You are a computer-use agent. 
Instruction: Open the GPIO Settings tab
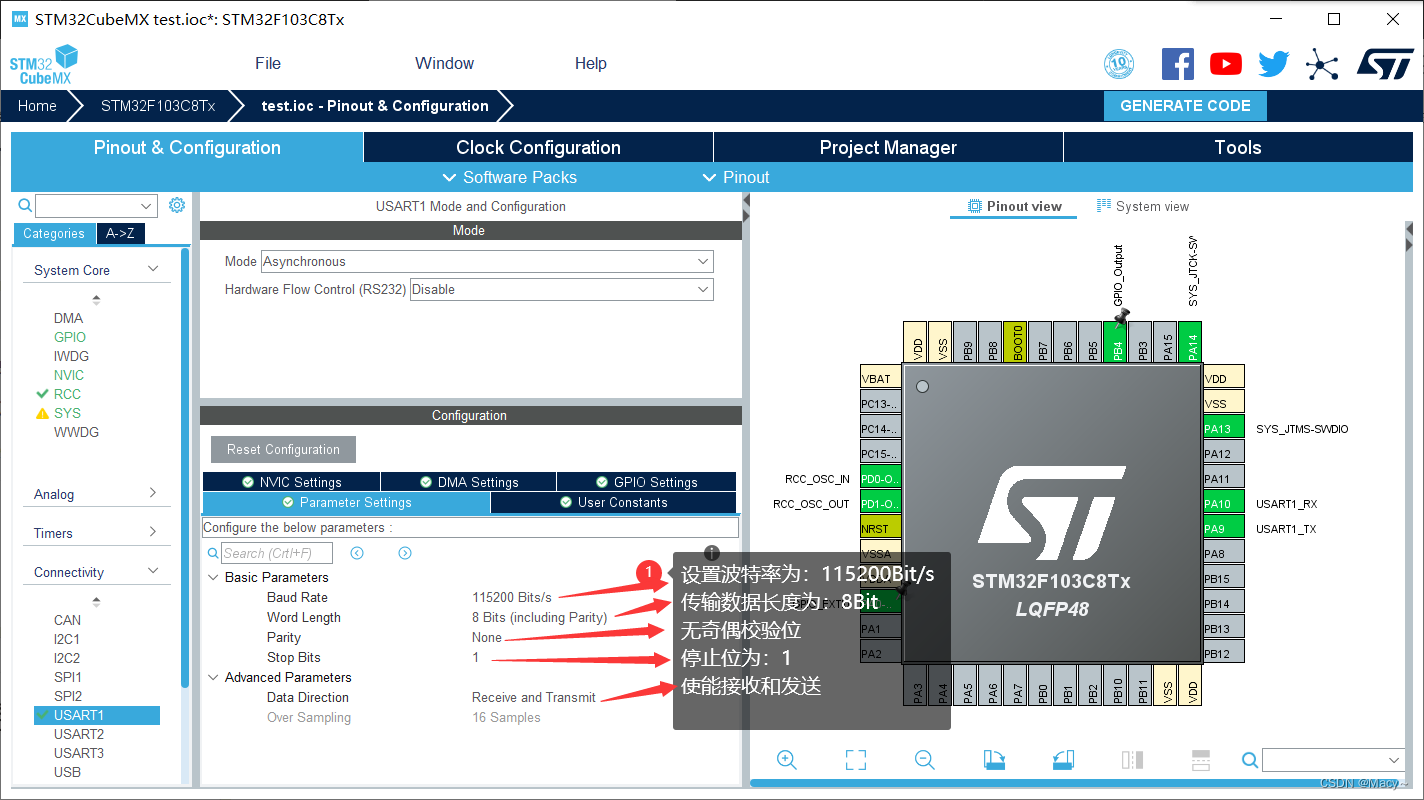pyautogui.click(x=647, y=482)
